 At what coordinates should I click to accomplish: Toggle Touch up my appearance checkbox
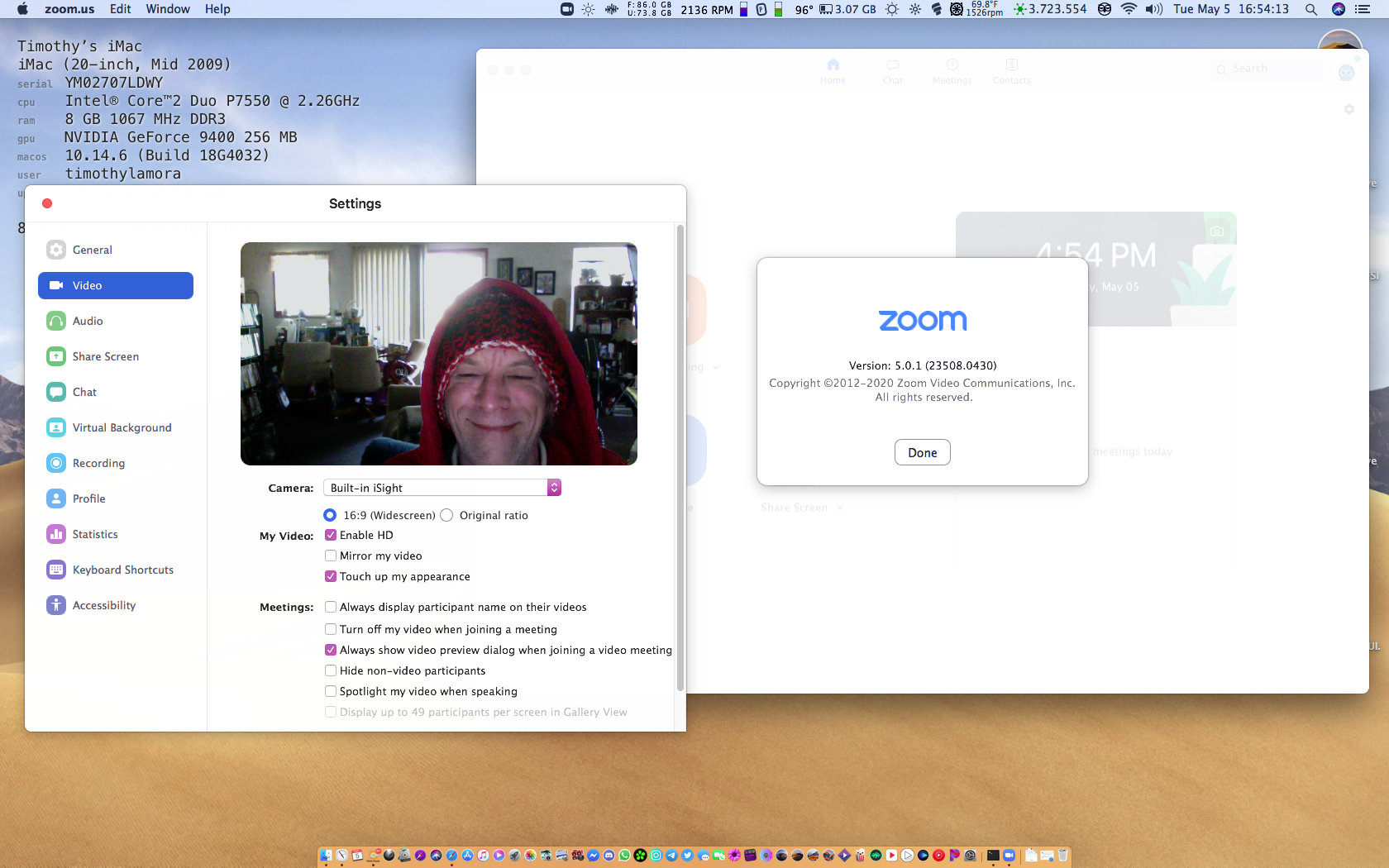(x=331, y=576)
